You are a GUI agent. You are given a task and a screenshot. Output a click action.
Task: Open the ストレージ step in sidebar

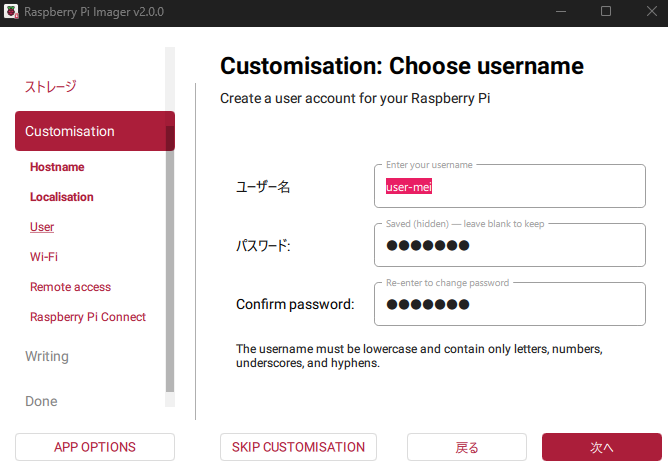click(50, 87)
